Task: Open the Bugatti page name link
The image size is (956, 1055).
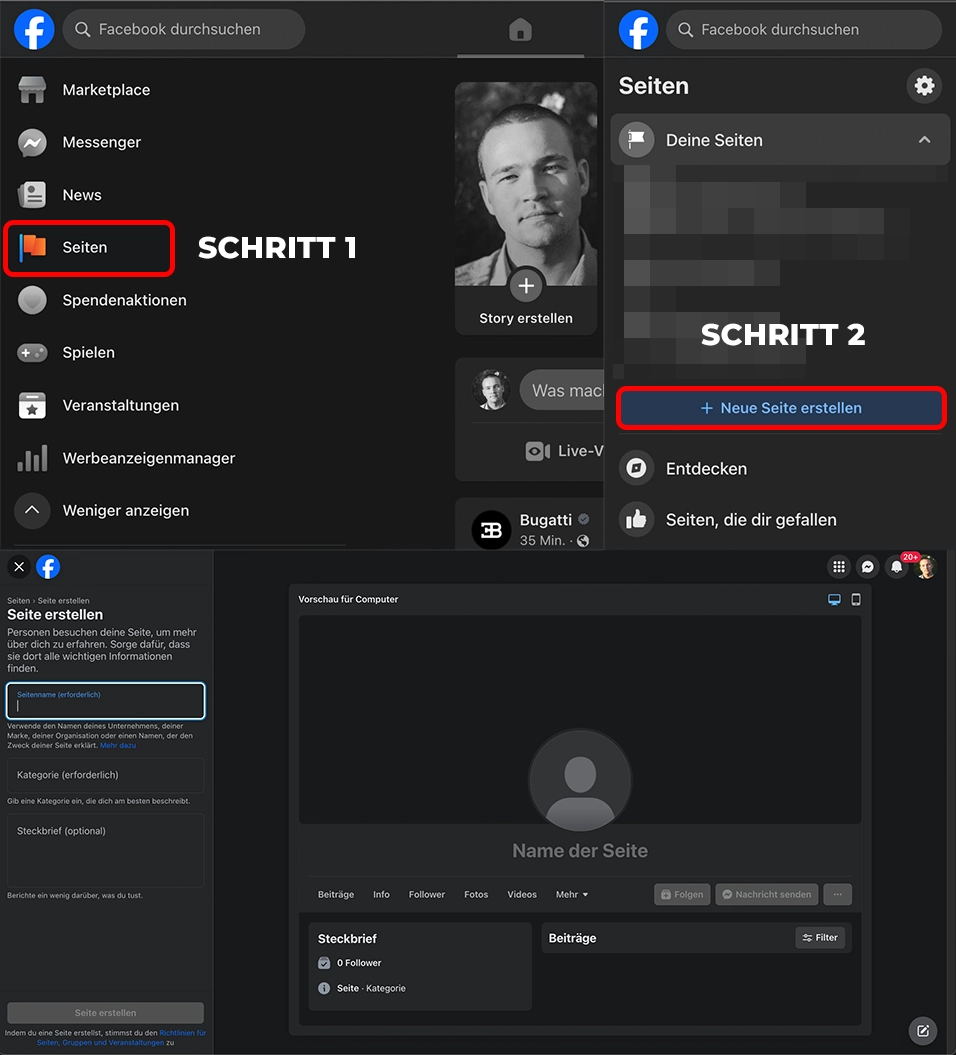Action: point(546,519)
